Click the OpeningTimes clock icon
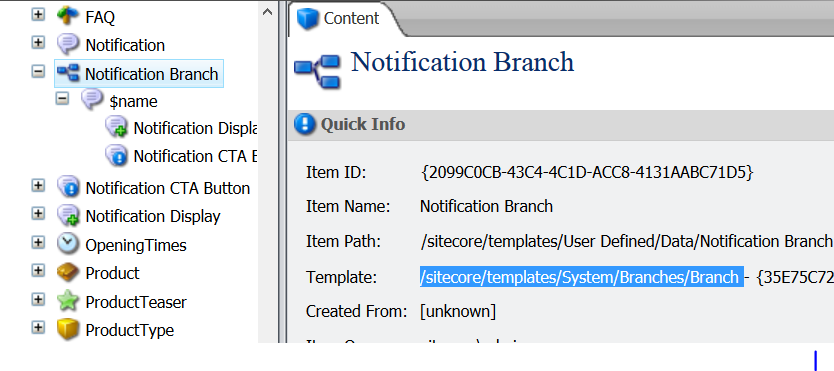834x371 pixels. pyautogui.click(x=68, y=244)
